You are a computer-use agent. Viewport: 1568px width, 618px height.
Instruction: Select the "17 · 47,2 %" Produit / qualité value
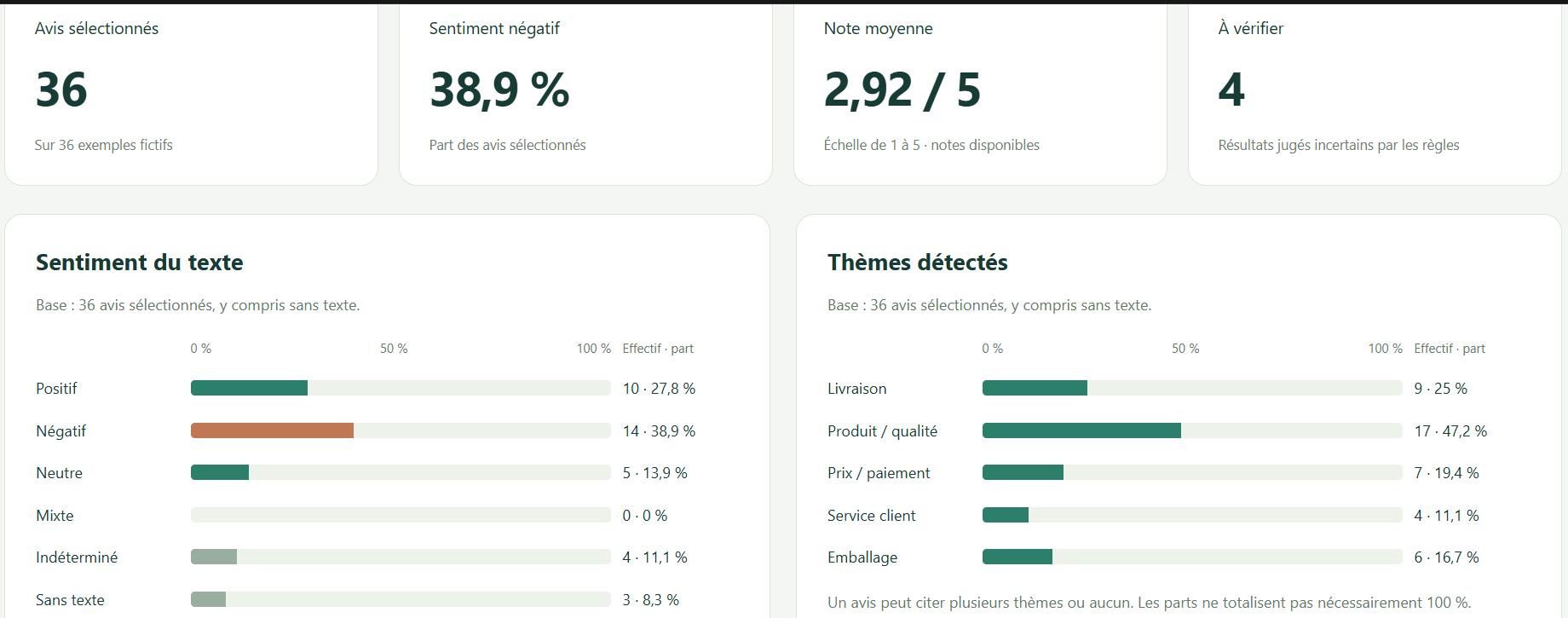[x=1450, y=431]
